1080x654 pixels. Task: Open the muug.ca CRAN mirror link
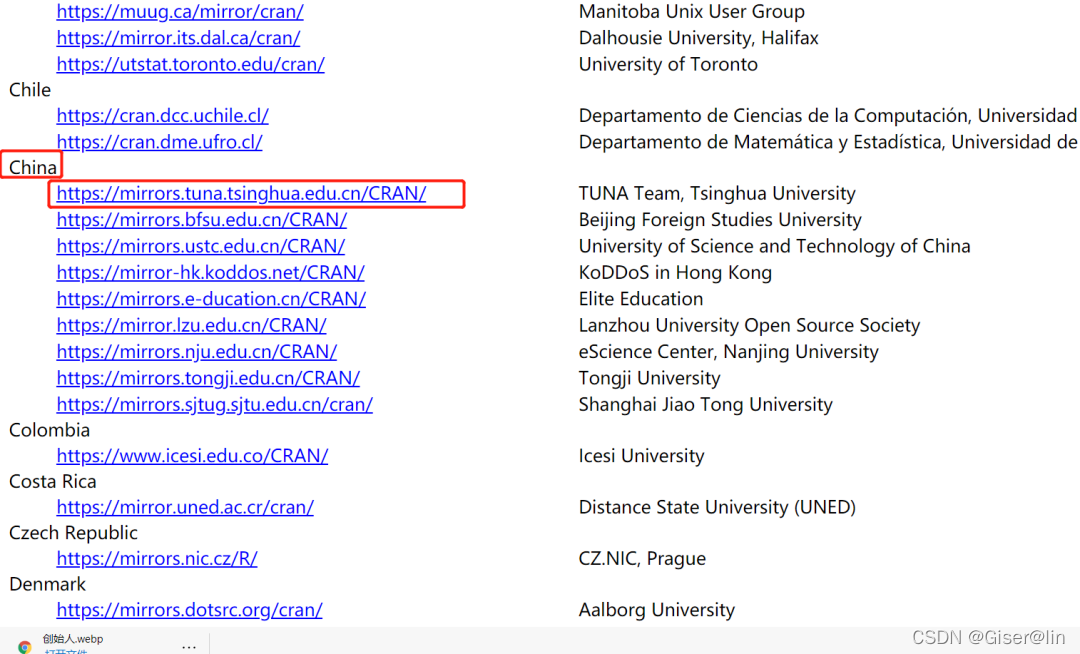[x=180, y=12]
